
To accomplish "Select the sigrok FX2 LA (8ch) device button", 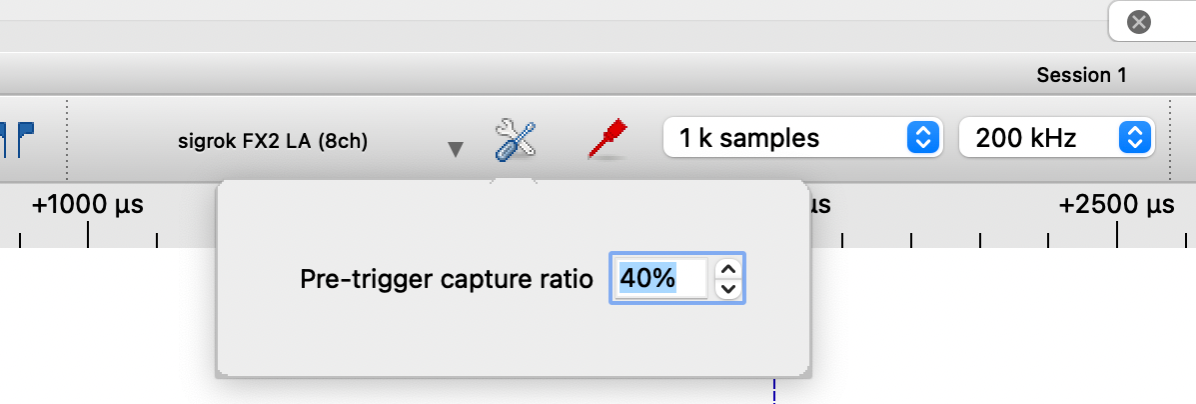I will [x=272, y=142].
